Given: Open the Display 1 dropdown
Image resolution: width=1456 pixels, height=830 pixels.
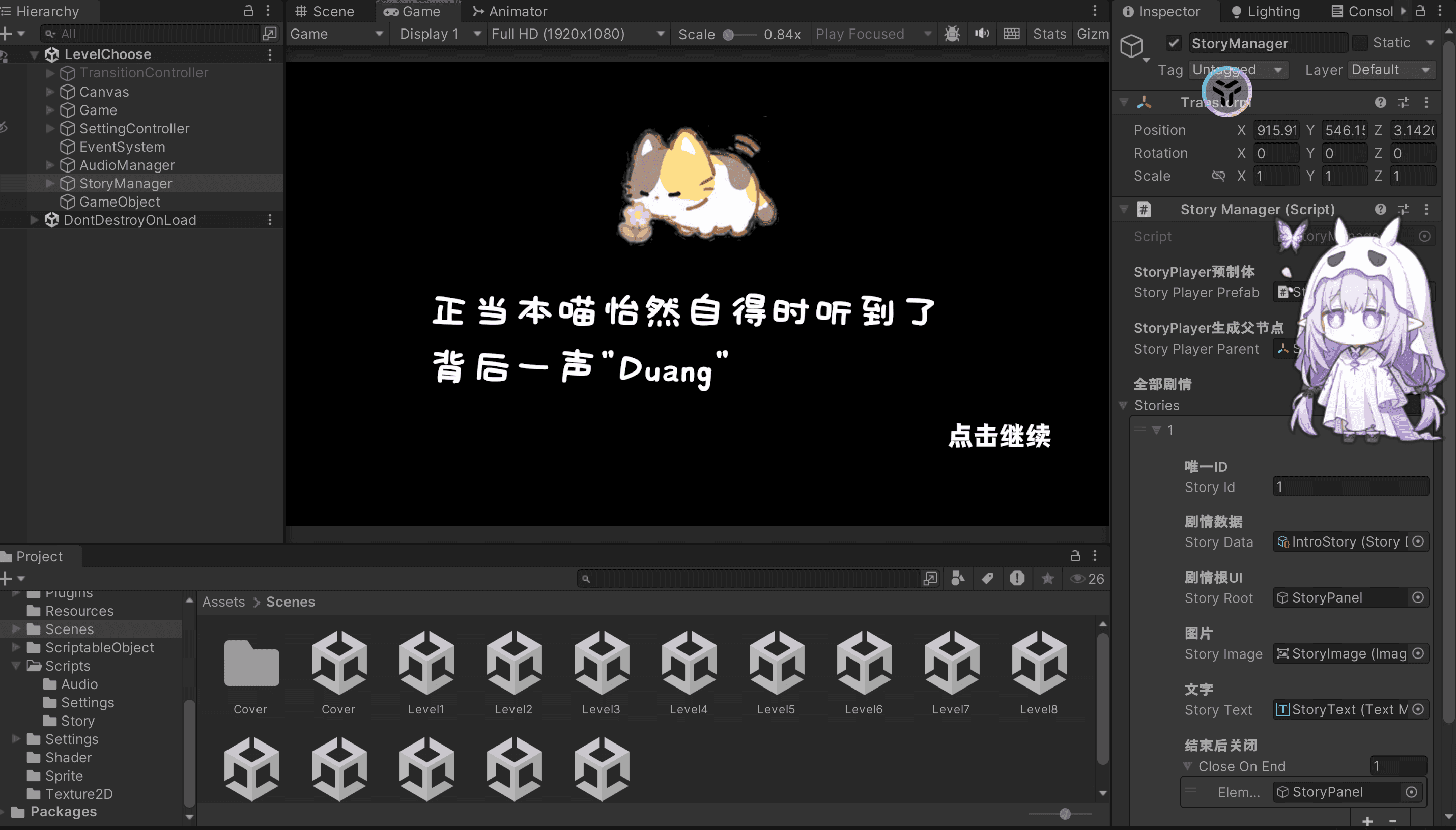Looking at the screenshot, I should (x=440, y=34).
